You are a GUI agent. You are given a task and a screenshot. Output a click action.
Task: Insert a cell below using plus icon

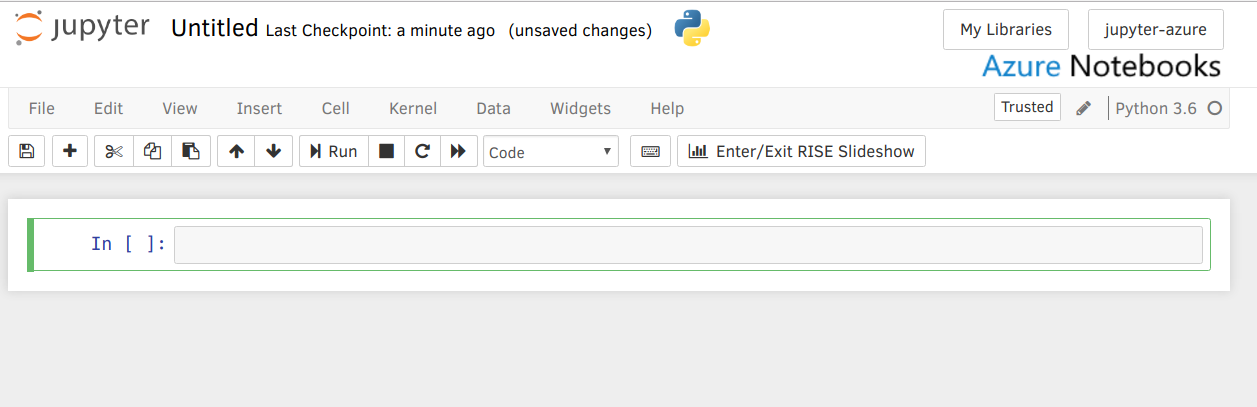[69, 151]
